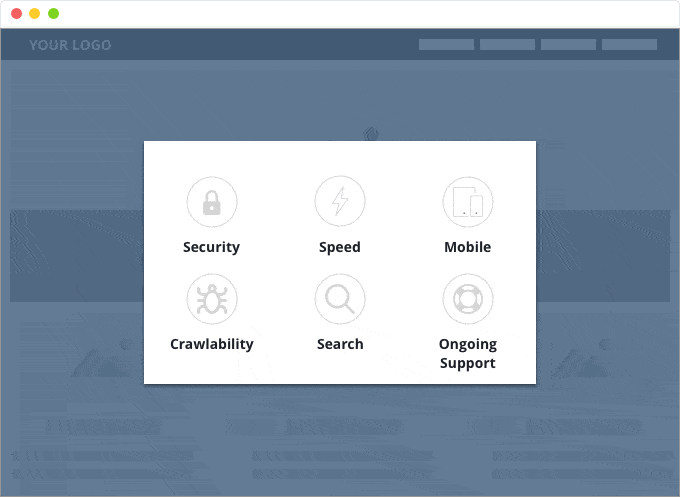Close the window with the red button

(16, 13)
